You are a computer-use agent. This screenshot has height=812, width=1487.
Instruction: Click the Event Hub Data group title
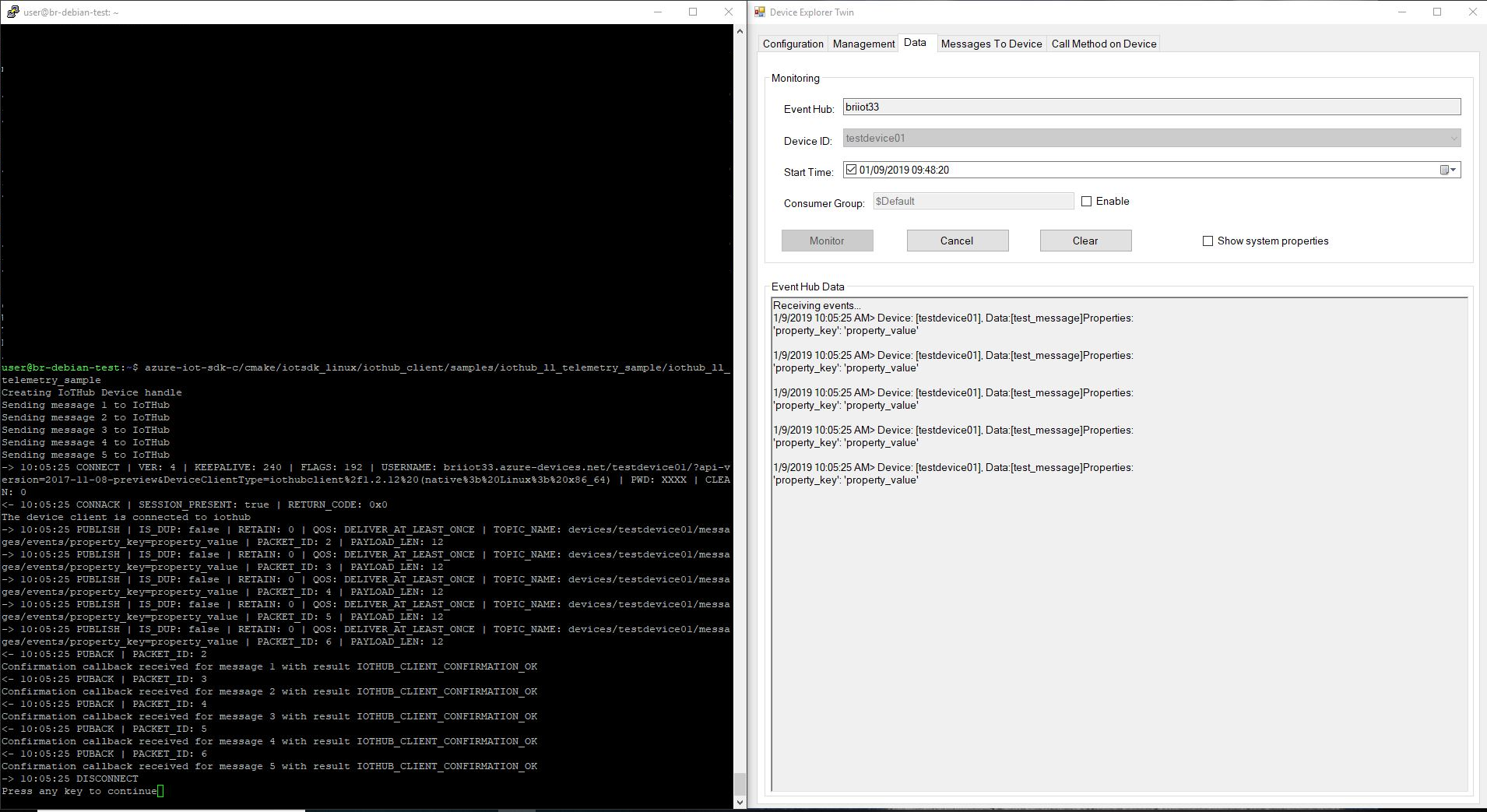pos(807,286)
